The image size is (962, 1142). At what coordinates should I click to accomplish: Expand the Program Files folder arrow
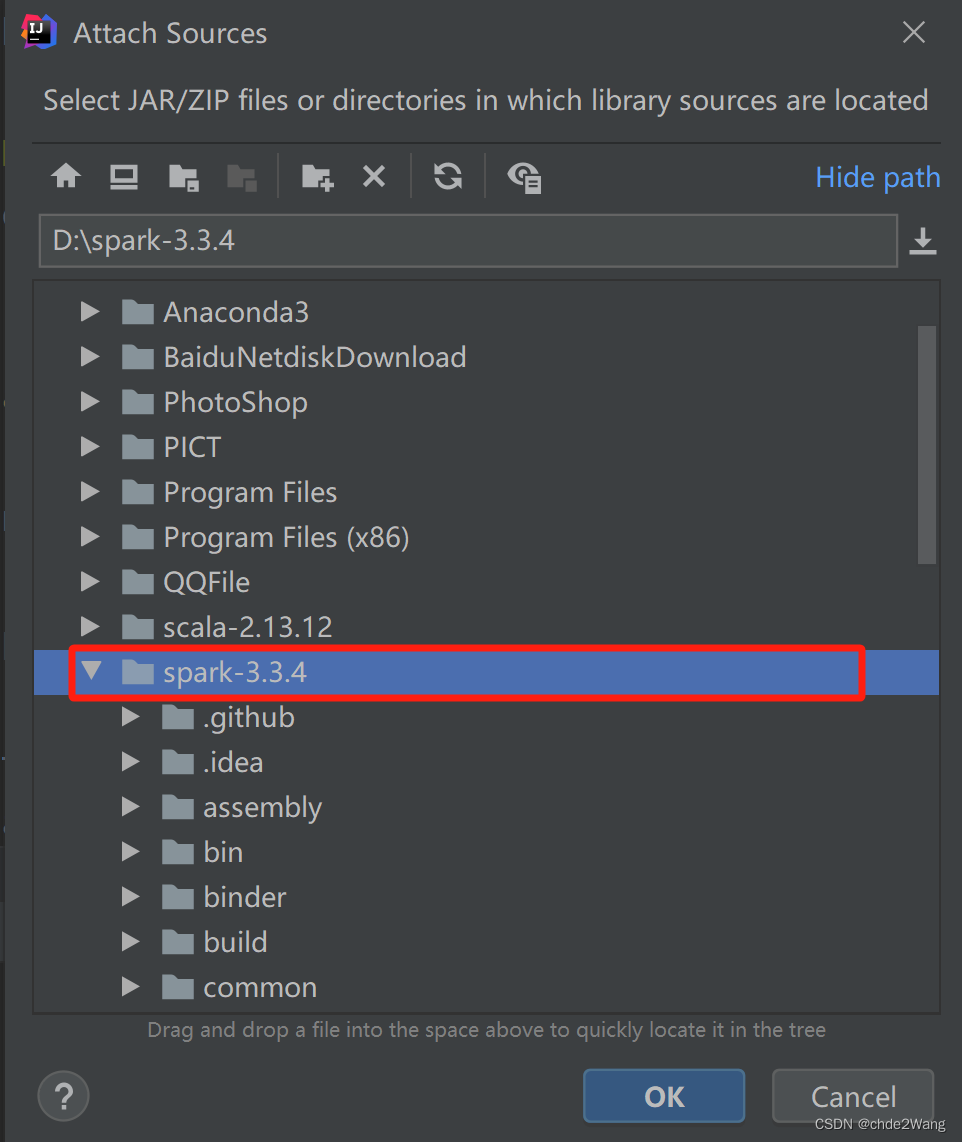pyautogui.click(x=90, y=492)
